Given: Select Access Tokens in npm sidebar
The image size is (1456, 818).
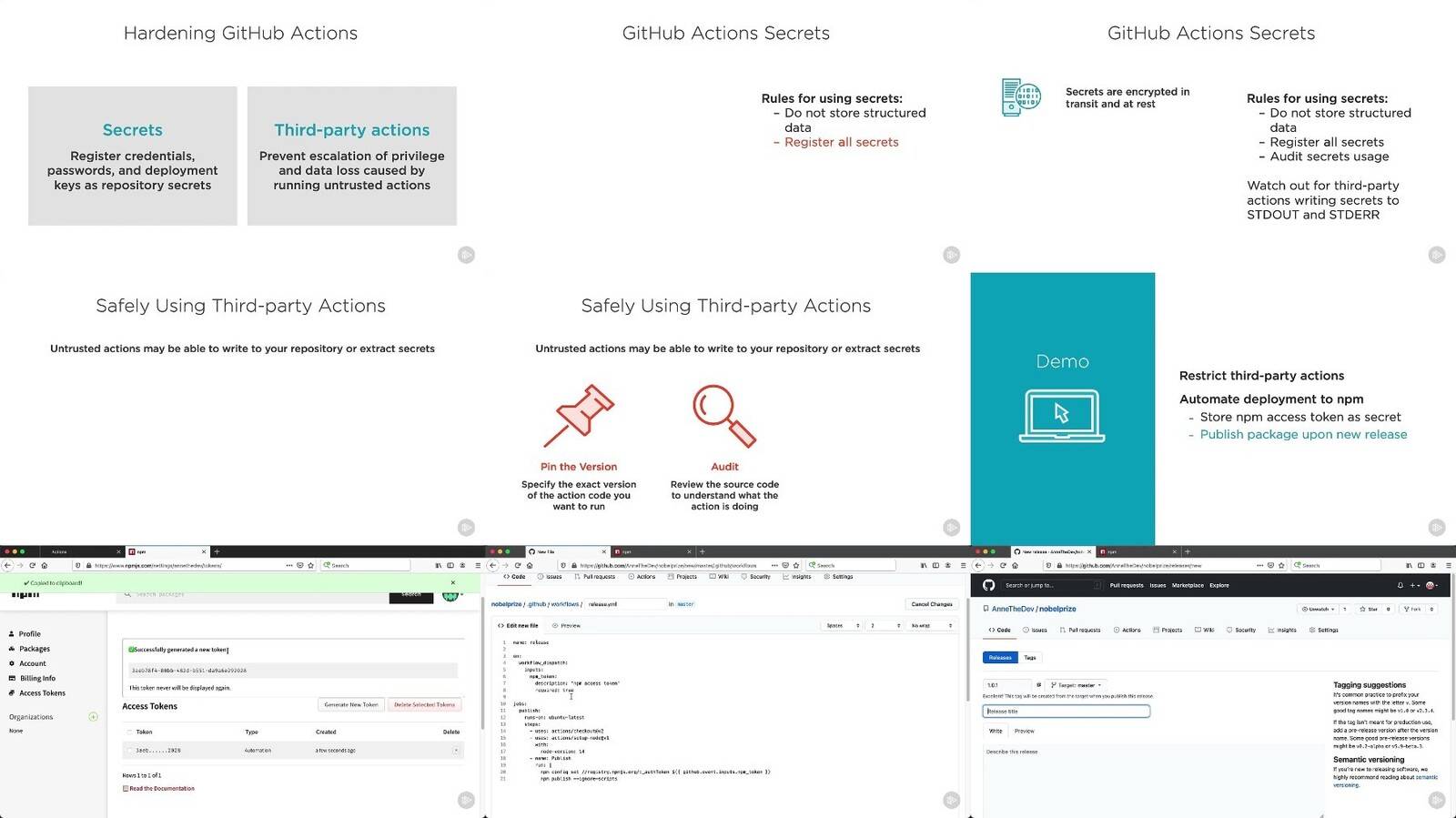Looking at the screenshot, I should pos(36,692).
